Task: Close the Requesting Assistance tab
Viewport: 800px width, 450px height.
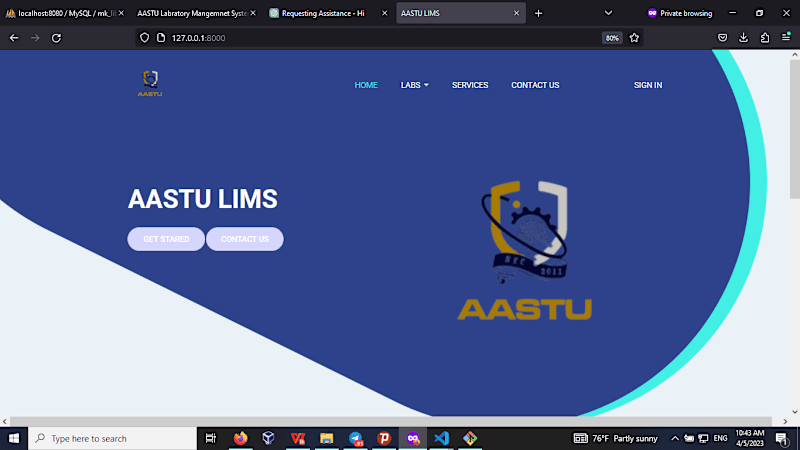Action: (x=385, y=13)
